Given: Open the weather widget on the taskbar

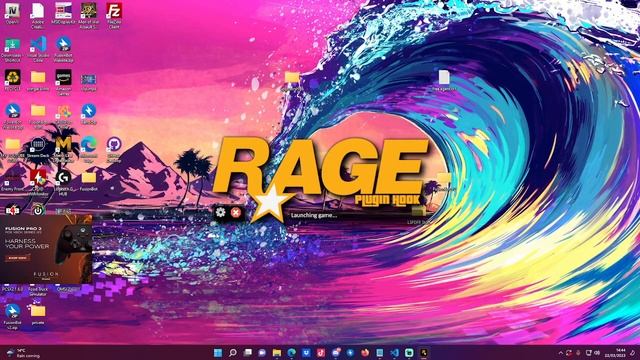Looking at the screenshot, I should click(24, 353).
